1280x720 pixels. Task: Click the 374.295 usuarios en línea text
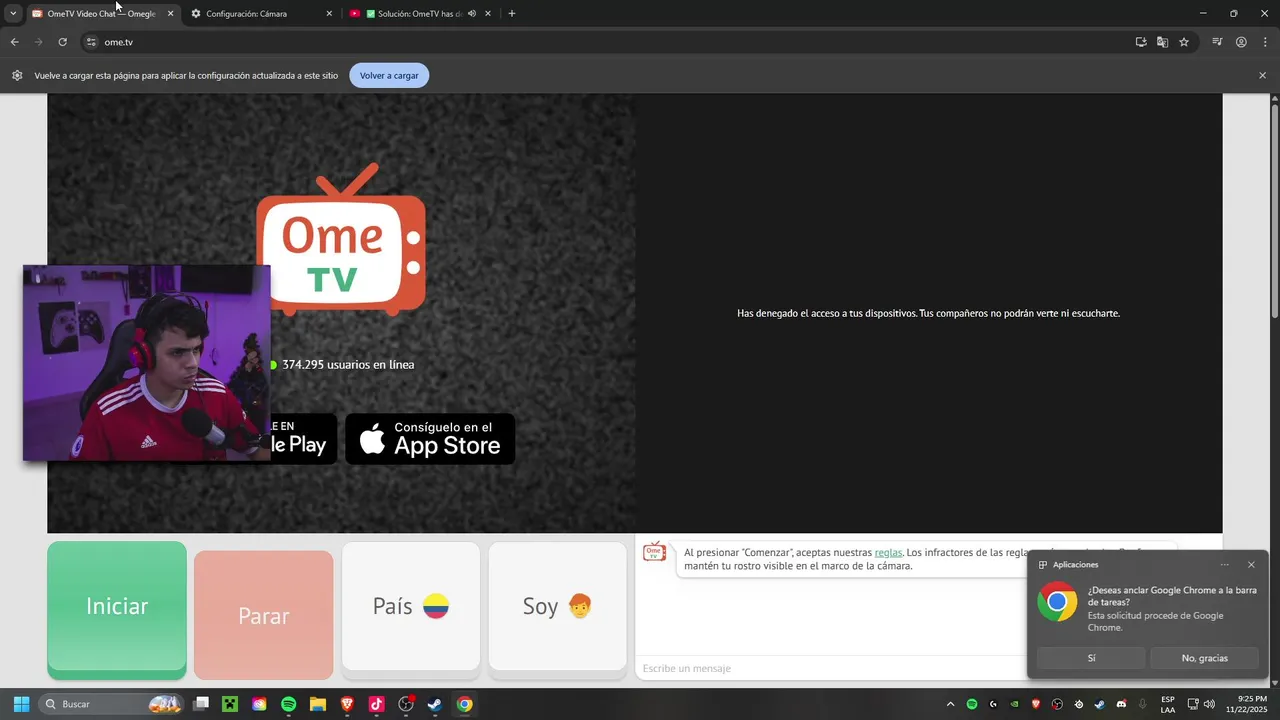(x=348, y=365)
